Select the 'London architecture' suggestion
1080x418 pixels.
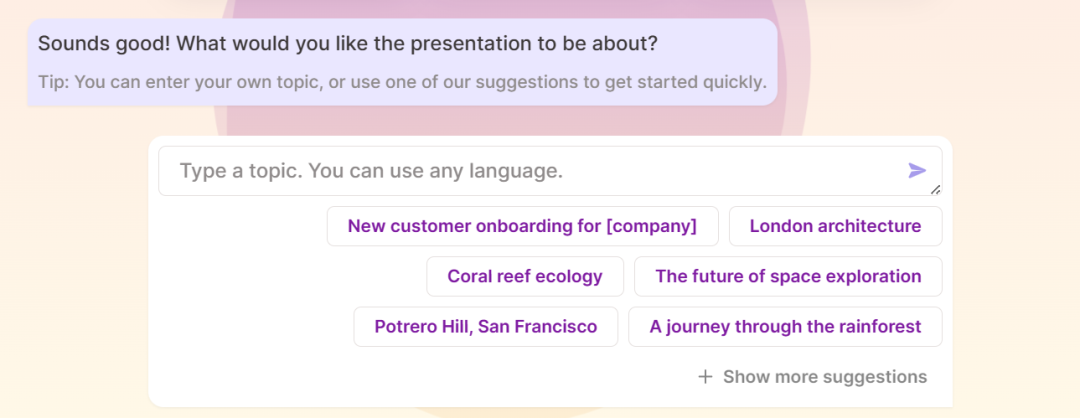point(835,226)
